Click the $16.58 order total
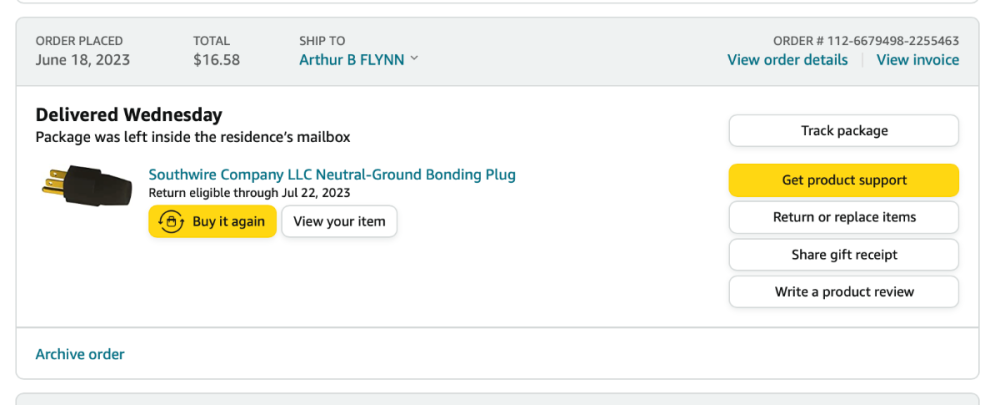1000x405 pixels. pos(216,60)
